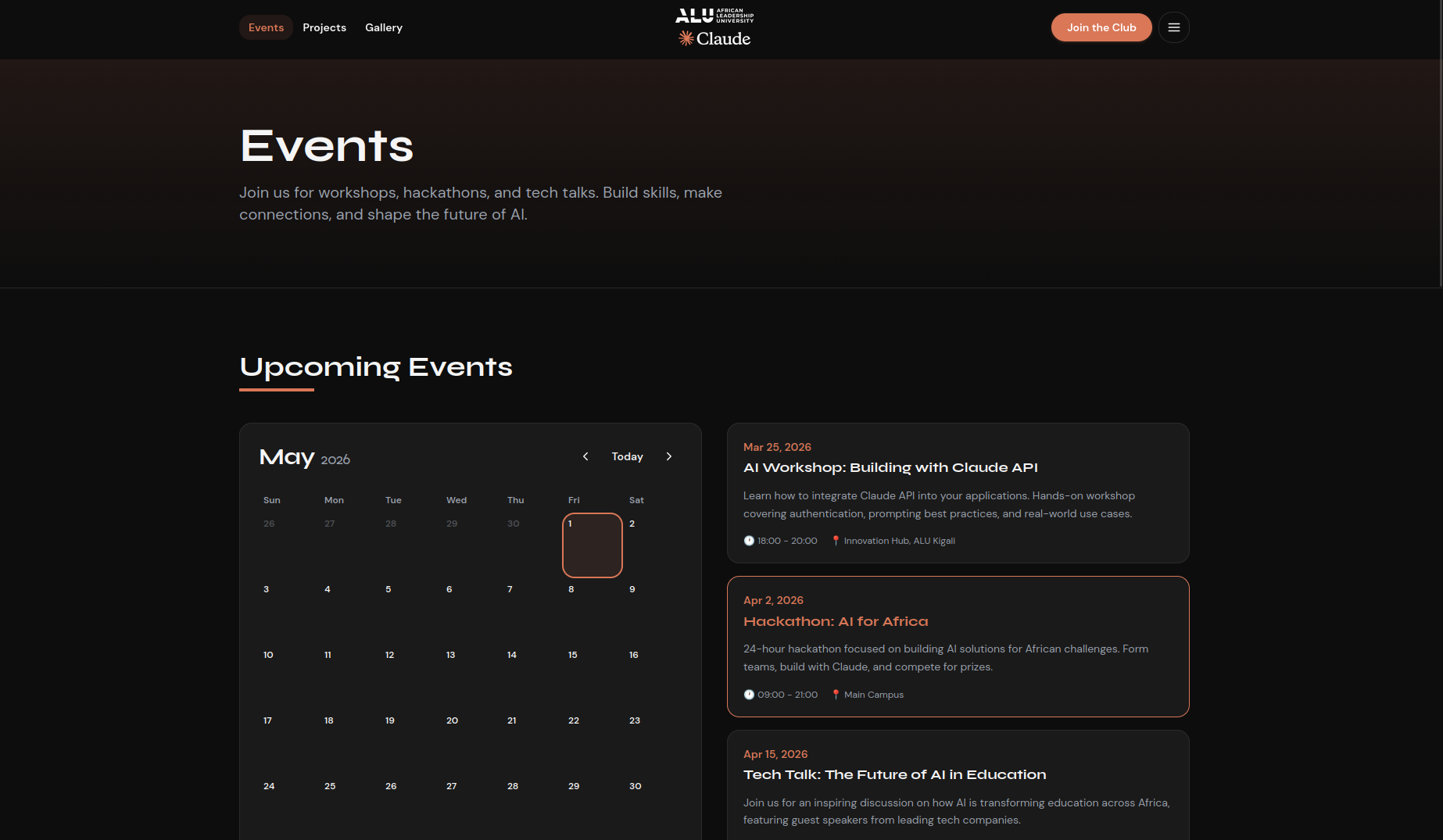
Task: Select May 6 on the calendar
Action: click(471, 611)
